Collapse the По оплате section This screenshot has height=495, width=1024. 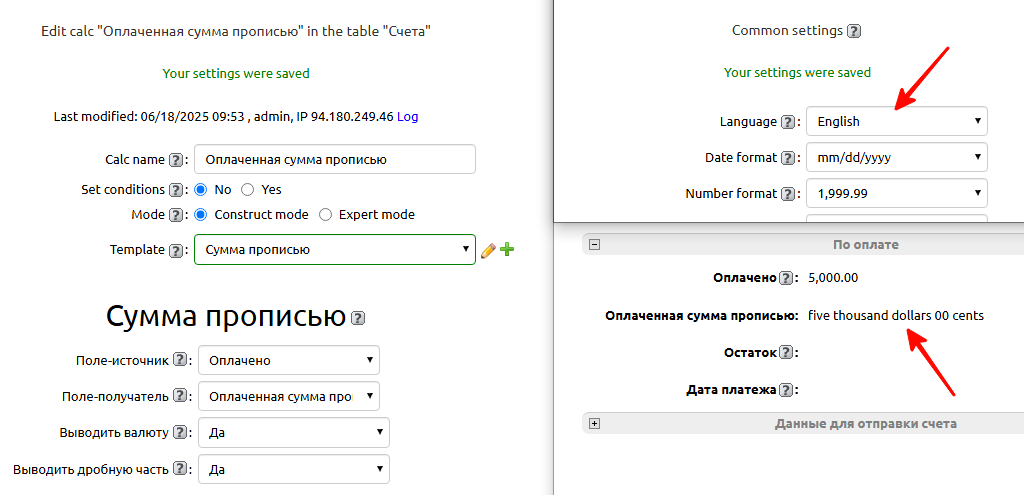(x=594, y=244)
